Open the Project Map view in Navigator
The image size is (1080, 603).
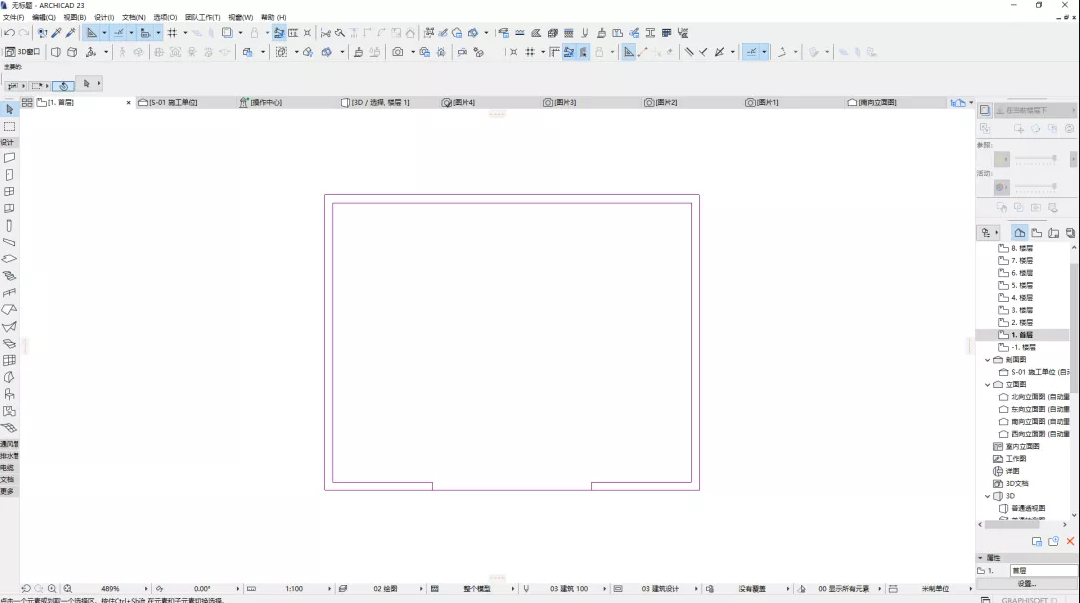click(1019, 233)
